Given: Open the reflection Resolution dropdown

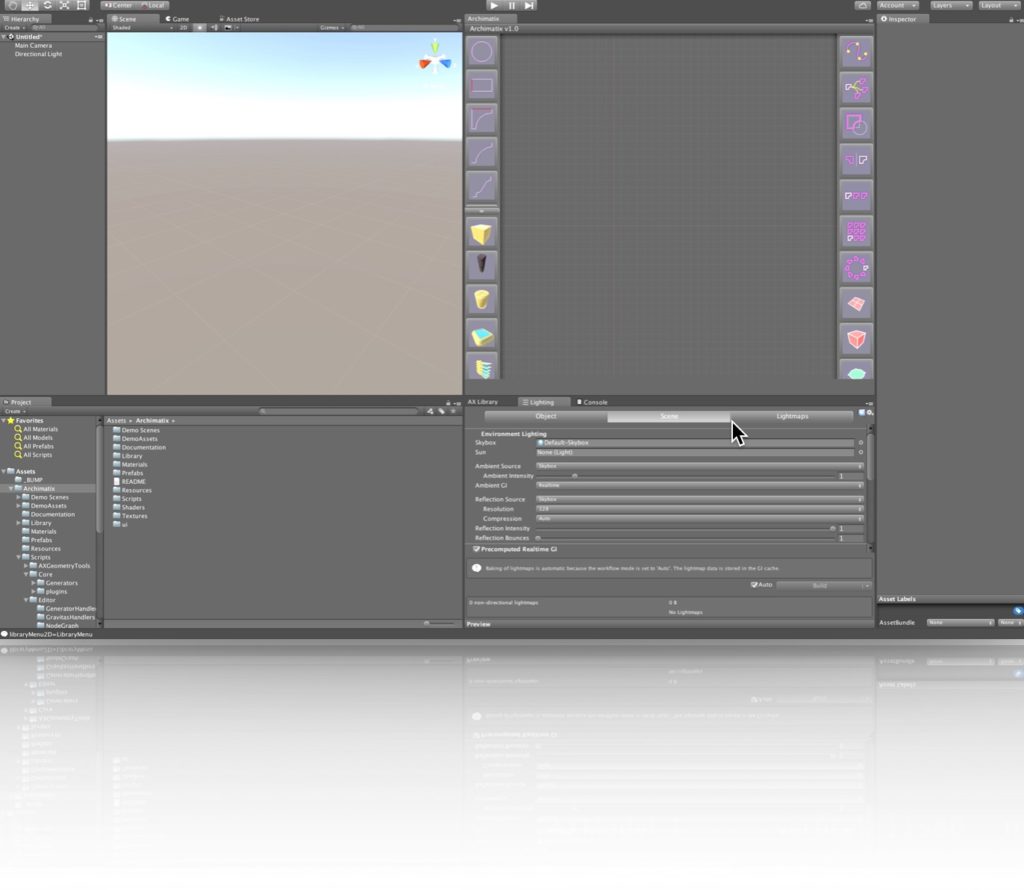Looking at the screenshot, I should [x=699, y=509].
